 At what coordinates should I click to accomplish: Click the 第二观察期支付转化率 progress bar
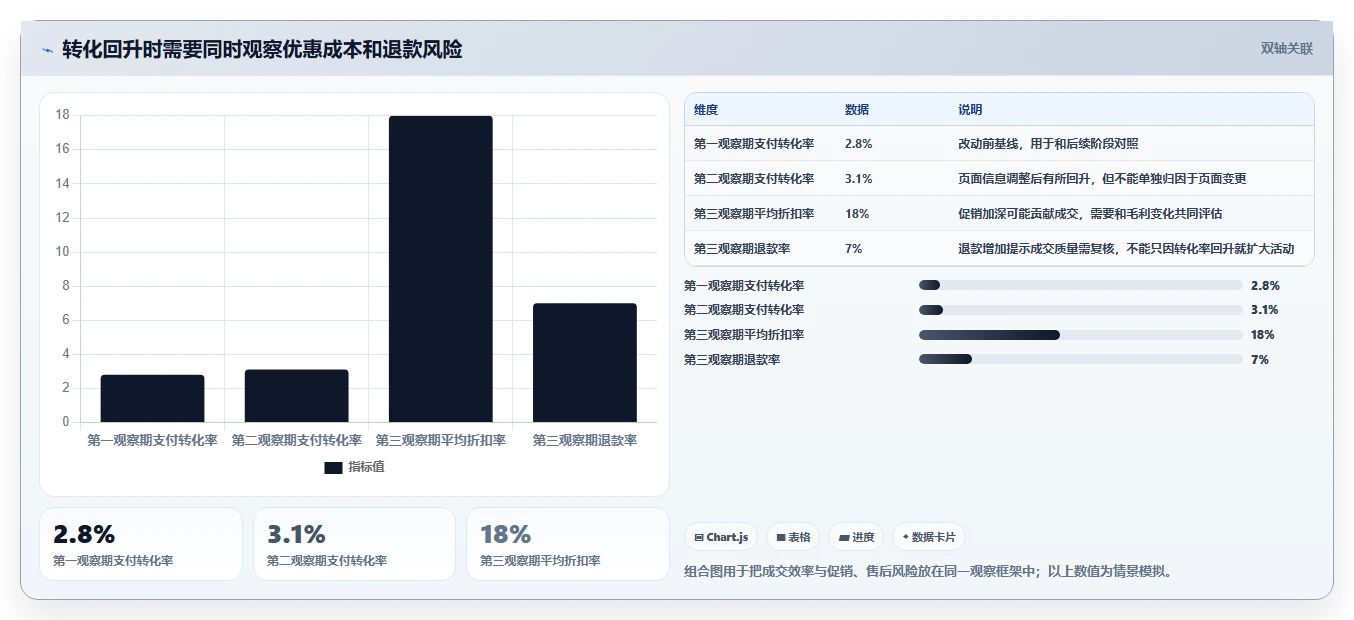[1080, 310]
